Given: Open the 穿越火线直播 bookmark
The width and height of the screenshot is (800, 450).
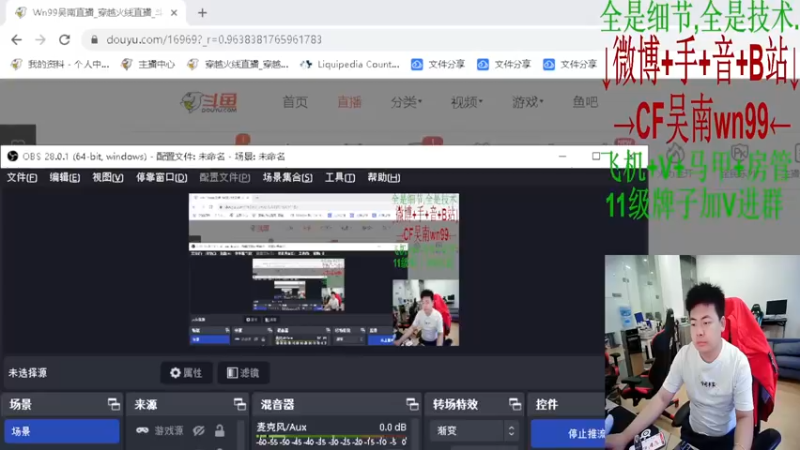Looking at the screenshot, I should [x=238, y=64].
